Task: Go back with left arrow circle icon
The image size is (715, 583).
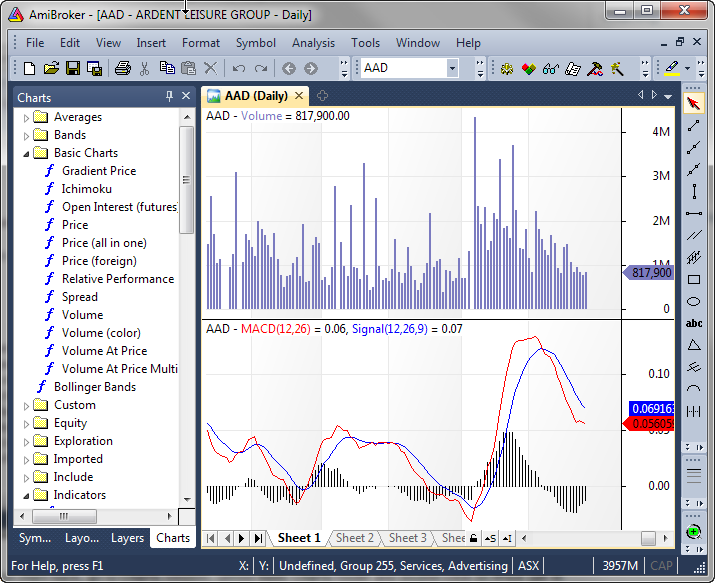Action: pos(289,68)
